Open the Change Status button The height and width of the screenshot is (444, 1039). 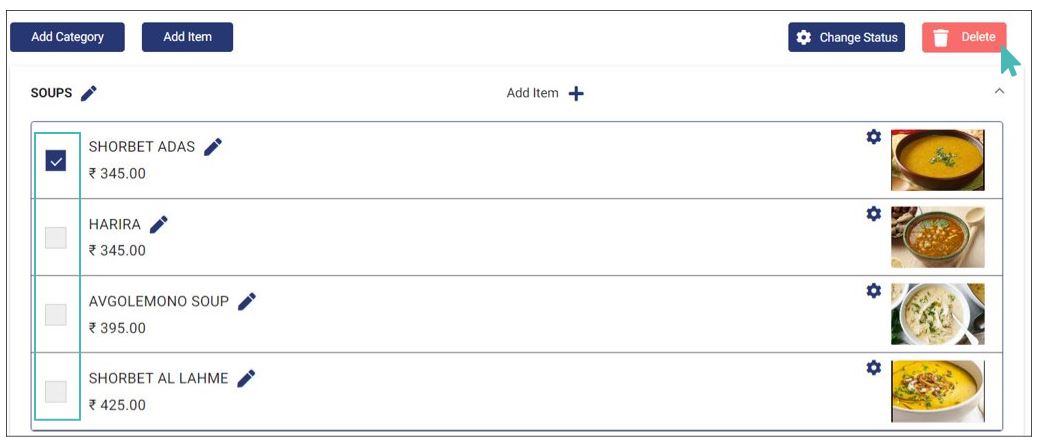846,37
